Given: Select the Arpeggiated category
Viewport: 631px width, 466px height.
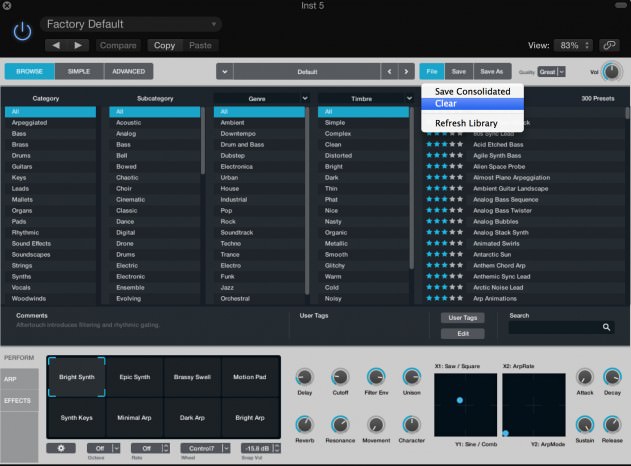Looking at the screenshot, I should (x=50, y=122).
